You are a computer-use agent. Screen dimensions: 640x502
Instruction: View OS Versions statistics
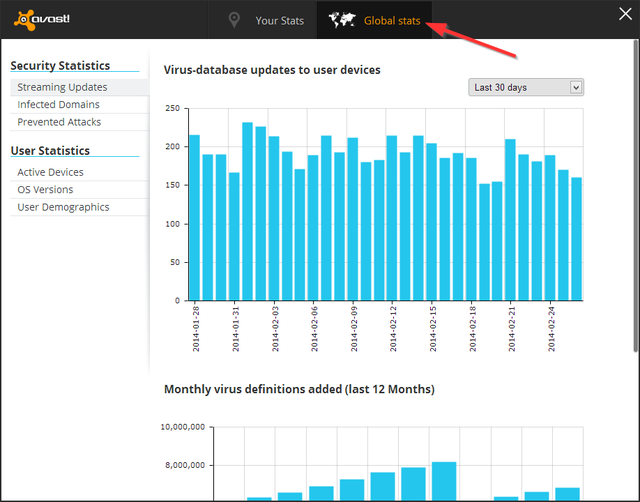click(x=80, y=189)
